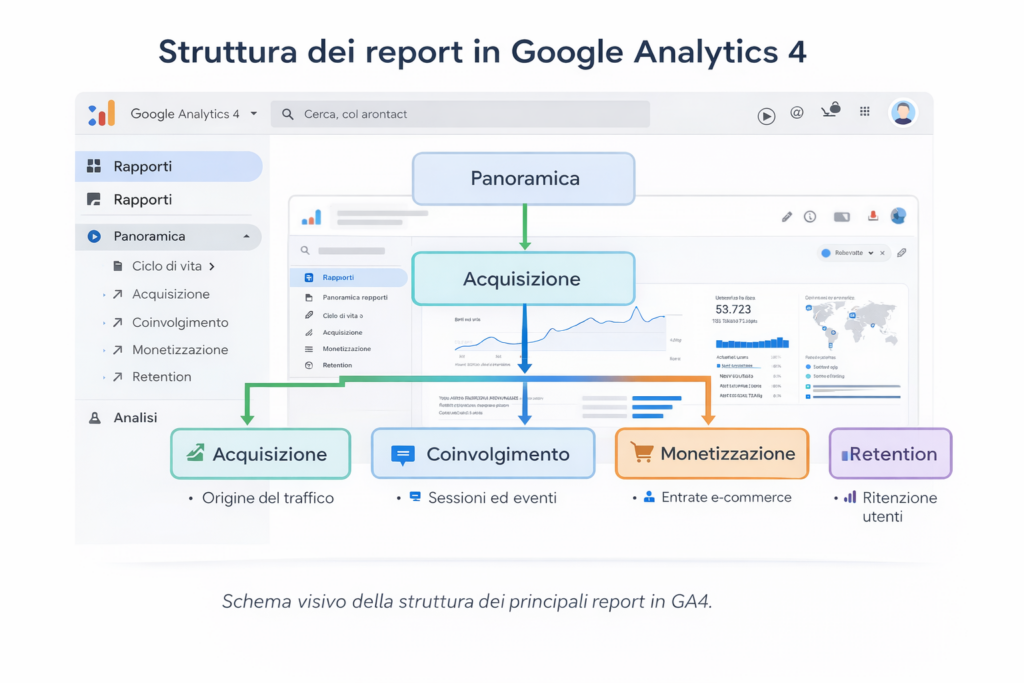Screen dimensions: 1024x683
Task: Click the arrow icon beside sidebar Coinvolgimento
Action: [x=118, y=323]
